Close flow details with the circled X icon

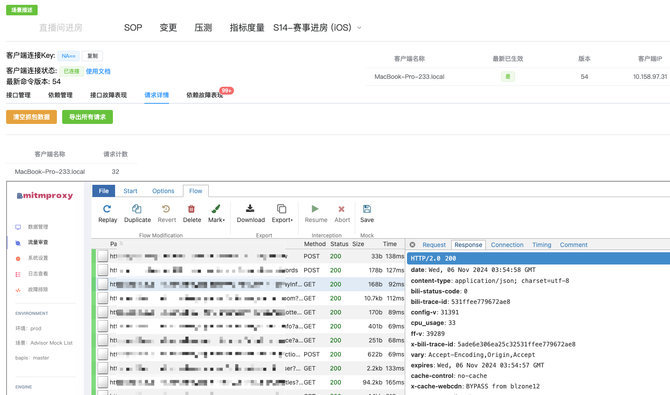point(412,245)
